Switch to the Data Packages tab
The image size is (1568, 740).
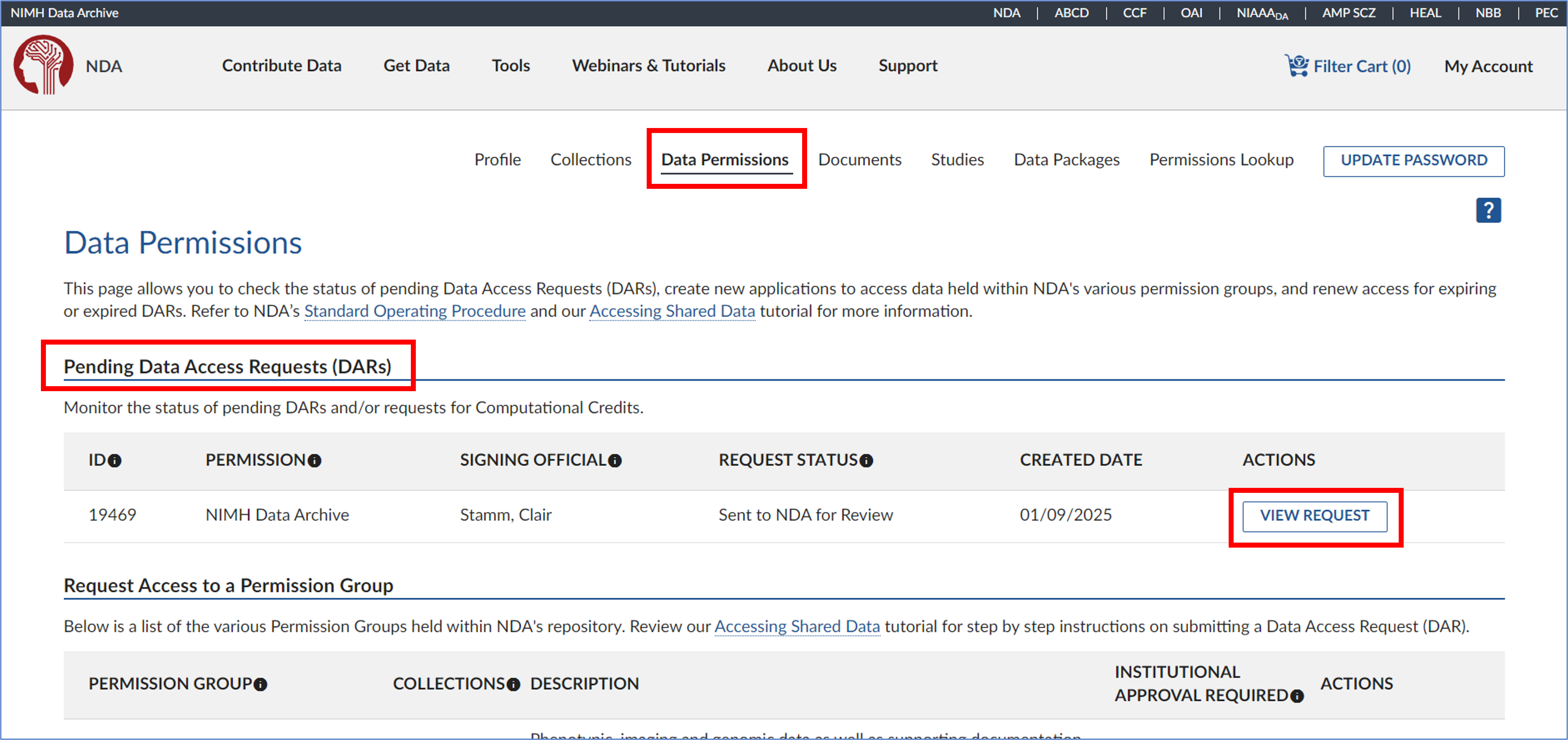point(1066,159)
